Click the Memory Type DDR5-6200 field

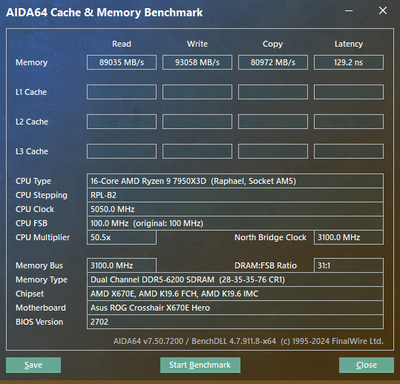tap(235, 280)
